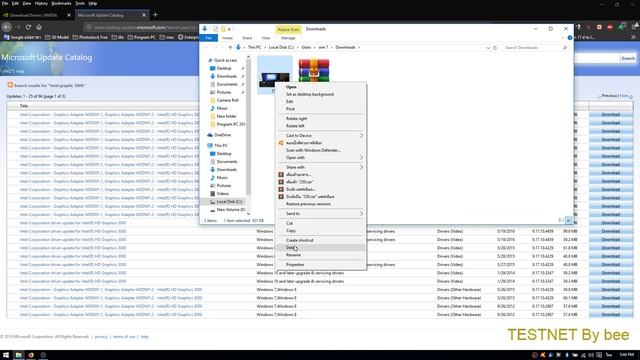This screenshot has height=360, width=640.
Task: Expand the Open with submenu
Action: tap(321, 158)
